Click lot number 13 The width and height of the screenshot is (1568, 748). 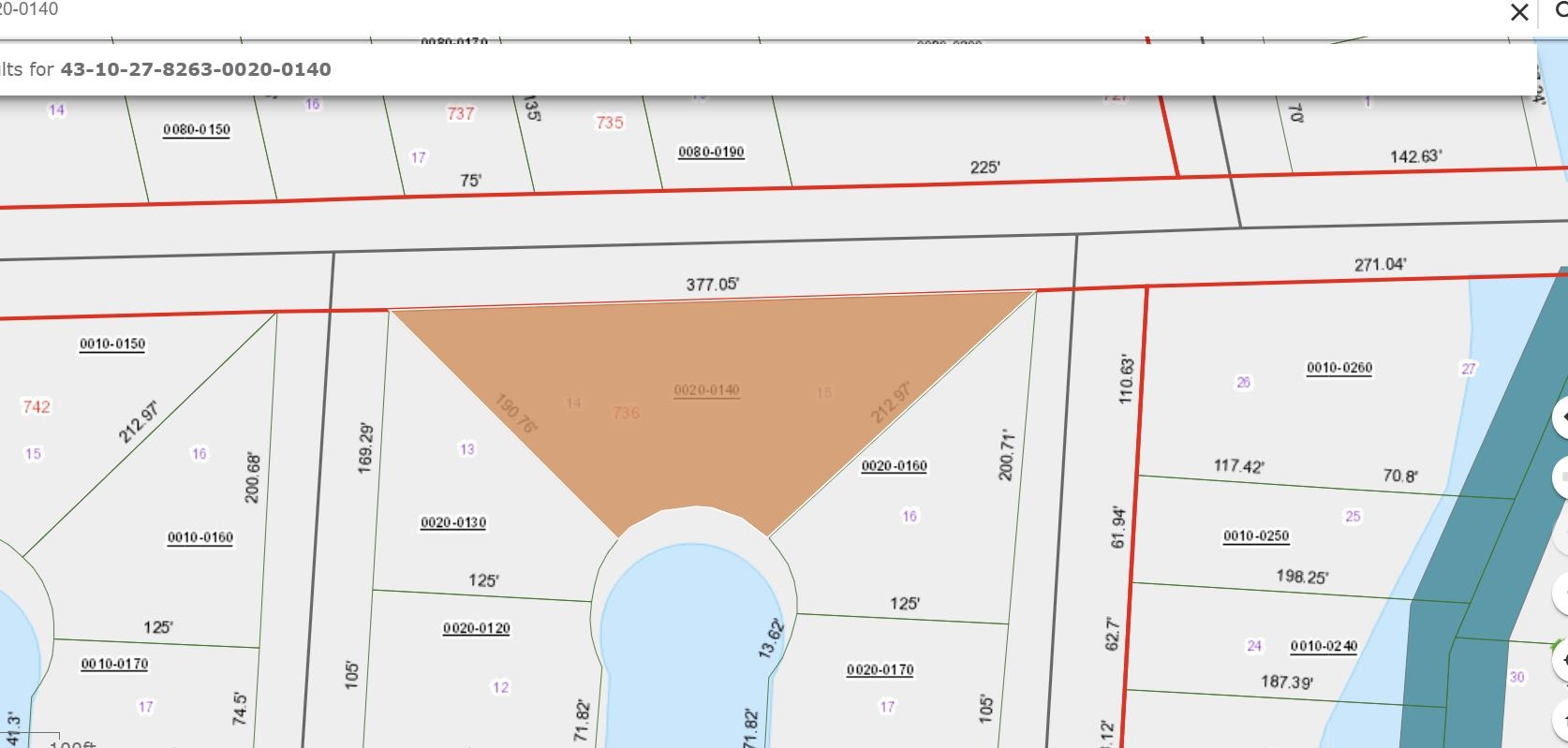466,449
